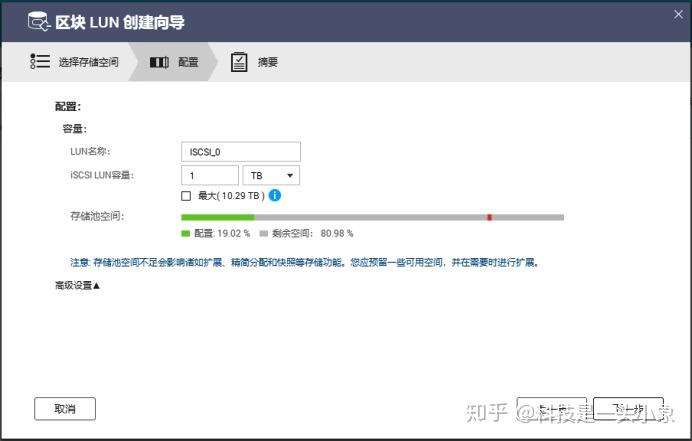The height and width of the screenshot is (441, 692).
Task: Close the LUN creation wizard
Action: click(x=678, y=15)
